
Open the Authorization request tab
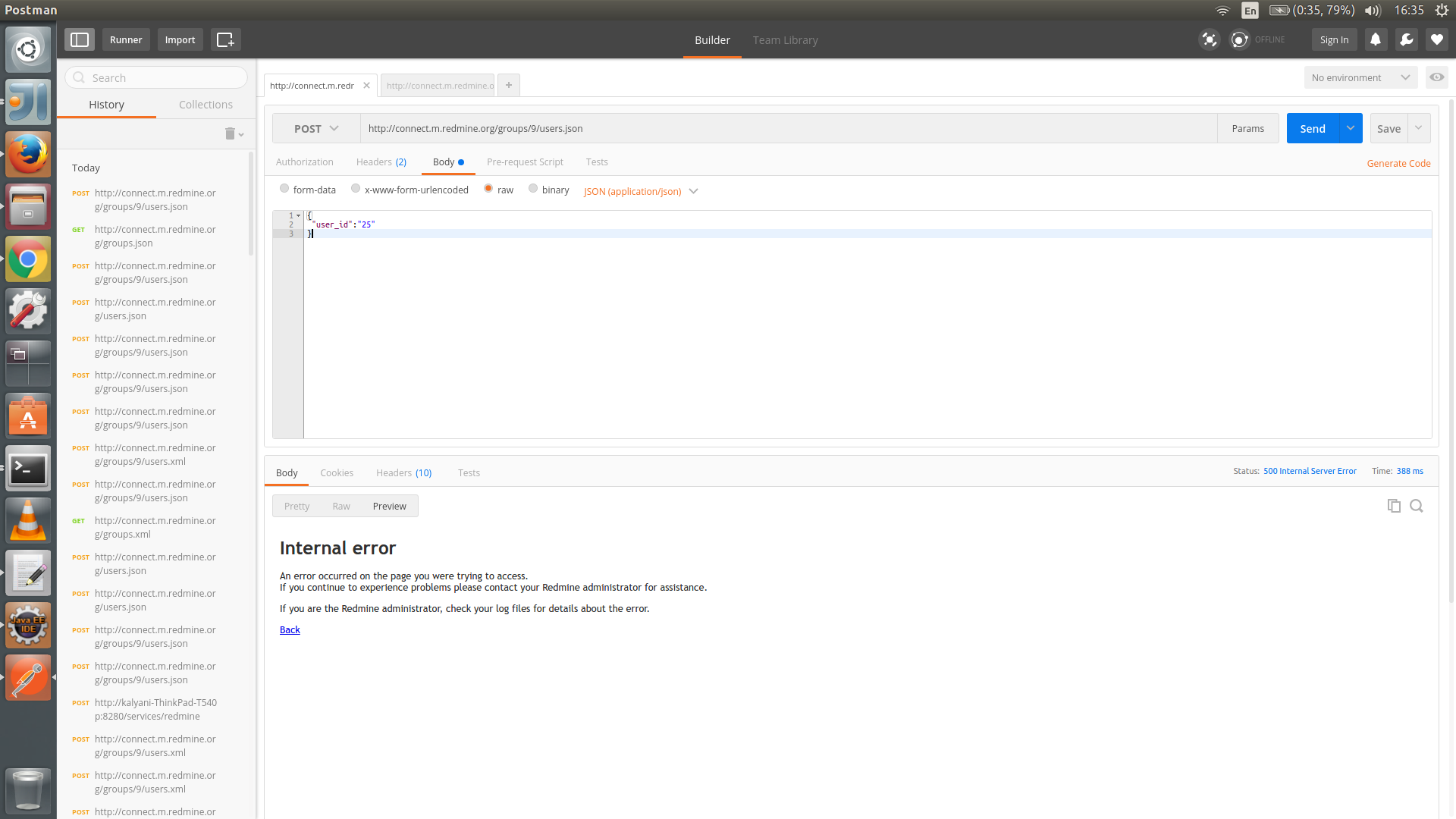304,162
